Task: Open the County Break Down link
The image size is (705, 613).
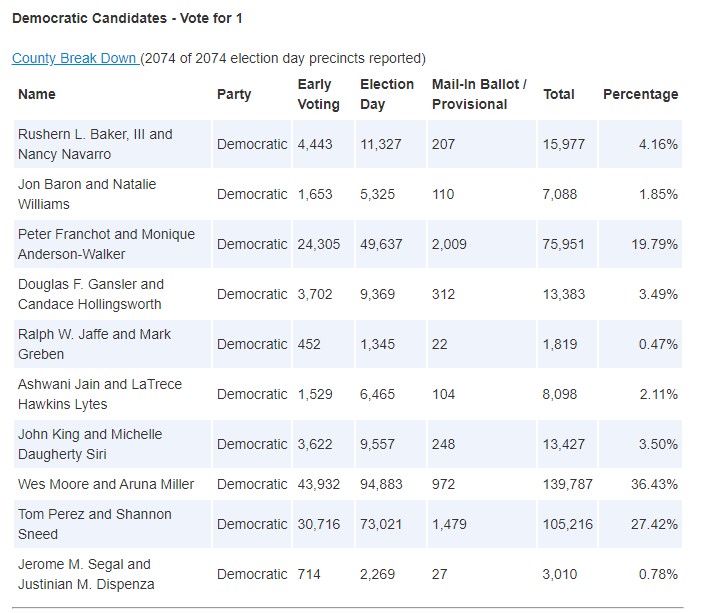Action: 75,58
